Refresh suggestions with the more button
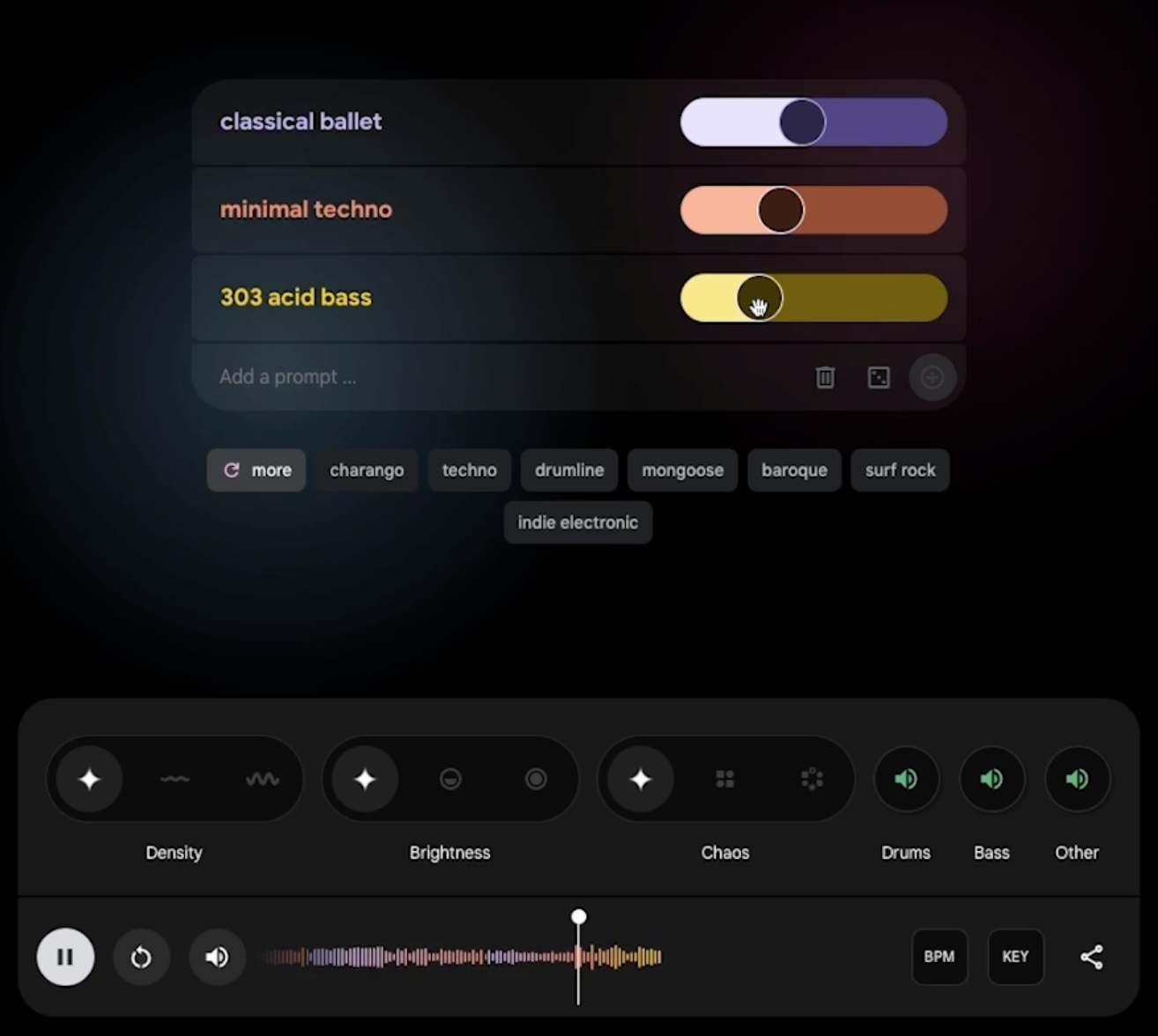This screenshot has height=1036, width=1158. pyautogui.click(x=256, y=470)
